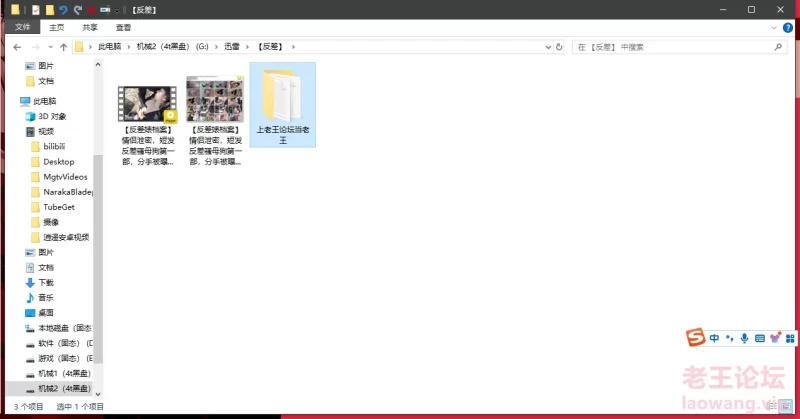Image resolution: width=800 pixels, height=419 pixels.
Task: Click the navigation pane scrollbar up arrow
Action: (98, 65)
